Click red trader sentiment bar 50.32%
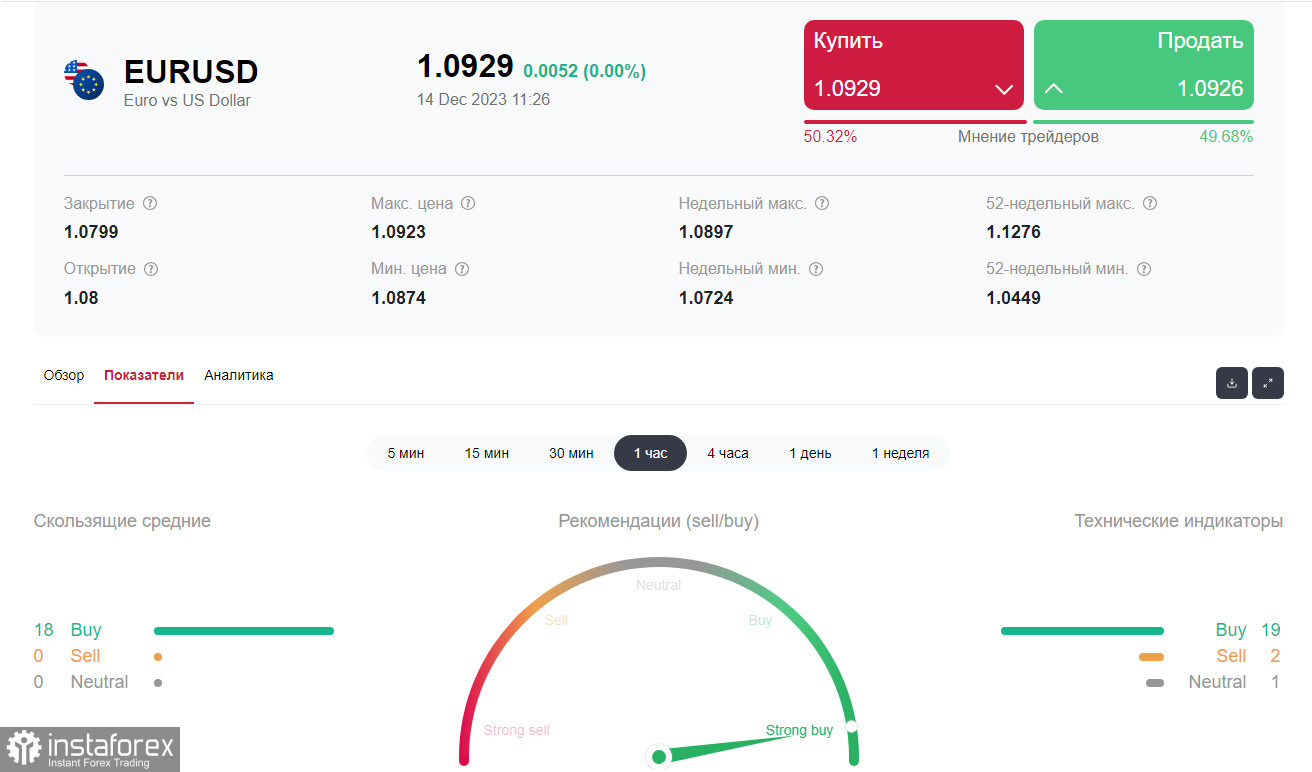 [915, 122]
